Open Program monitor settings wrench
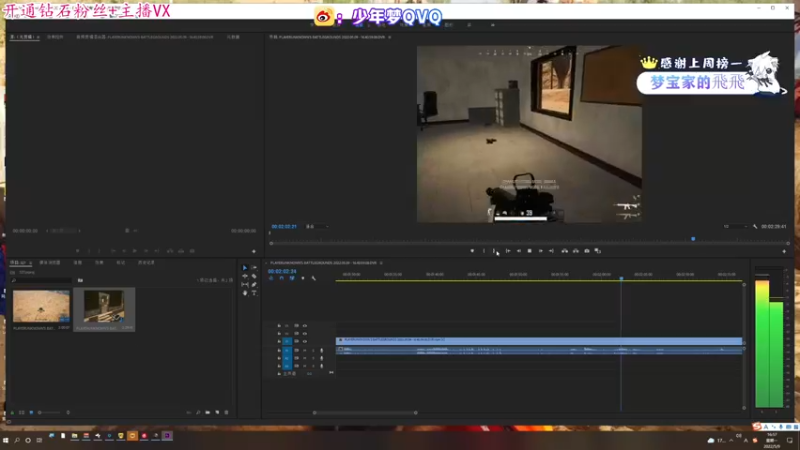The height and width of the screenshot is (450, 800). pyautogui.click(x=755, y=227)
